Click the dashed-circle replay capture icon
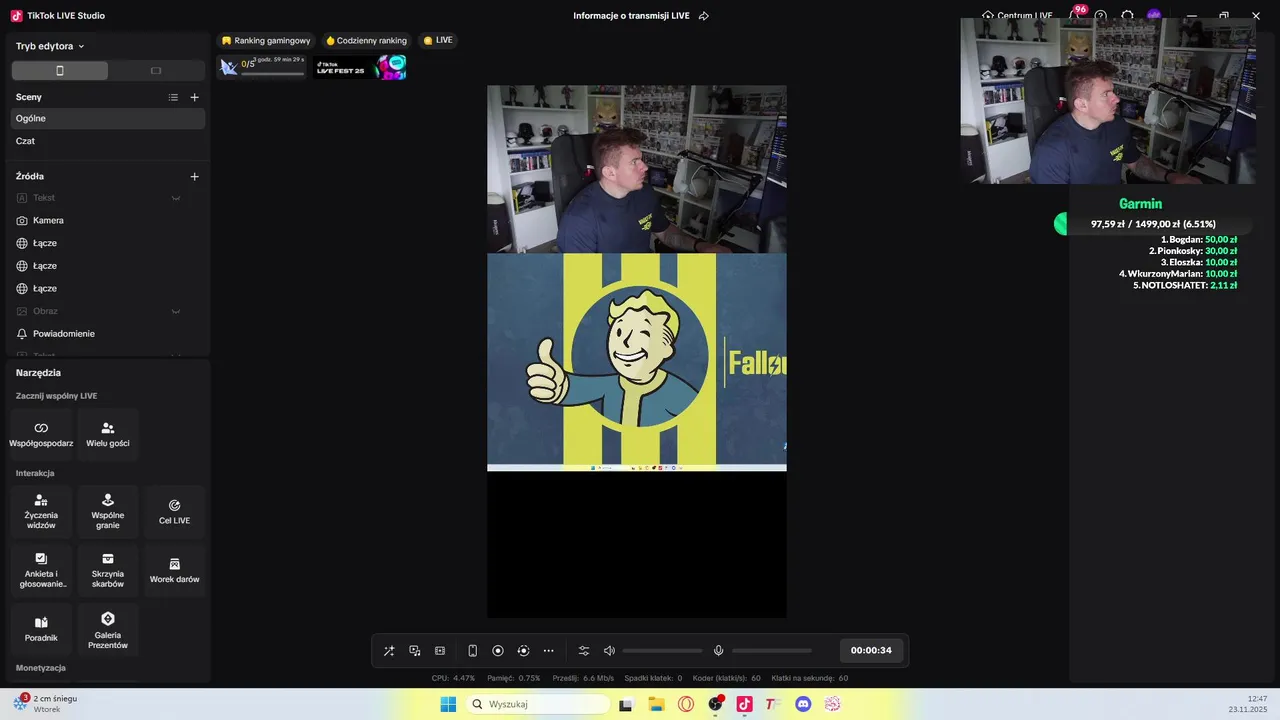This screenshot has height=720, width=1280. pyautogui.click(x=523, y=651)
